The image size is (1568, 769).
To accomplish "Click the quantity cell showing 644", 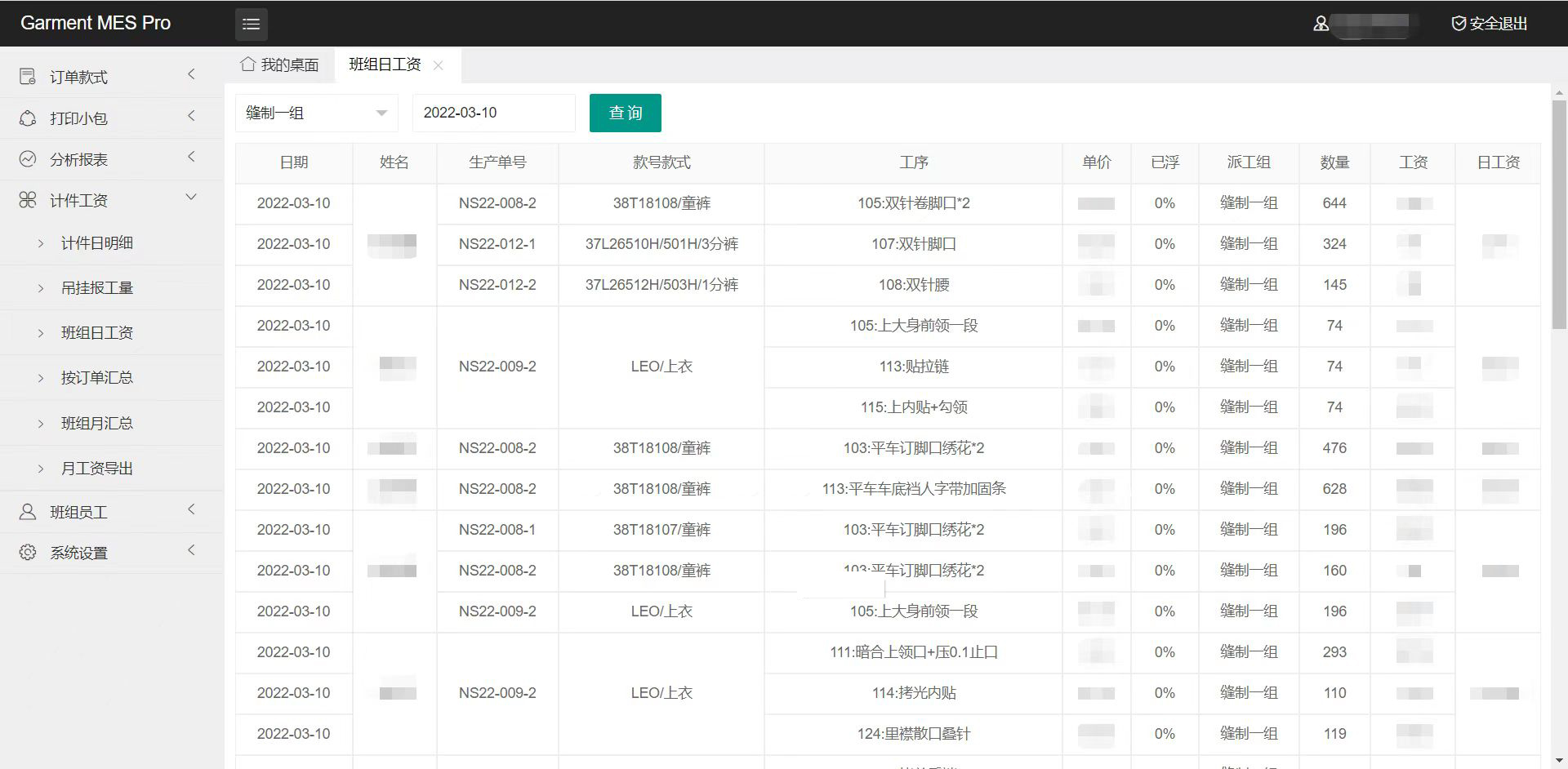I will 1334,203.
